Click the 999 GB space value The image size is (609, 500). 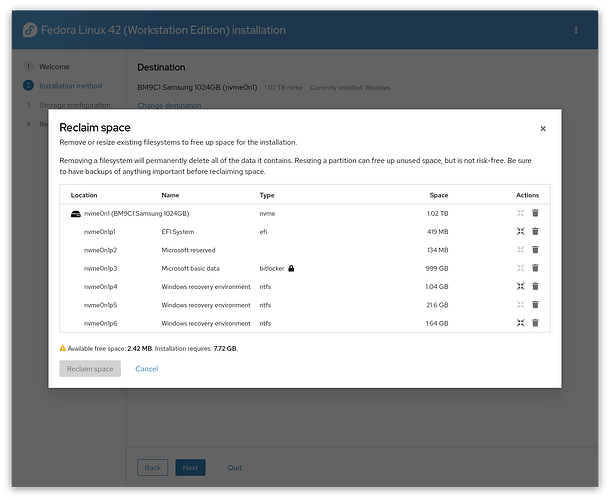[437, 268]
